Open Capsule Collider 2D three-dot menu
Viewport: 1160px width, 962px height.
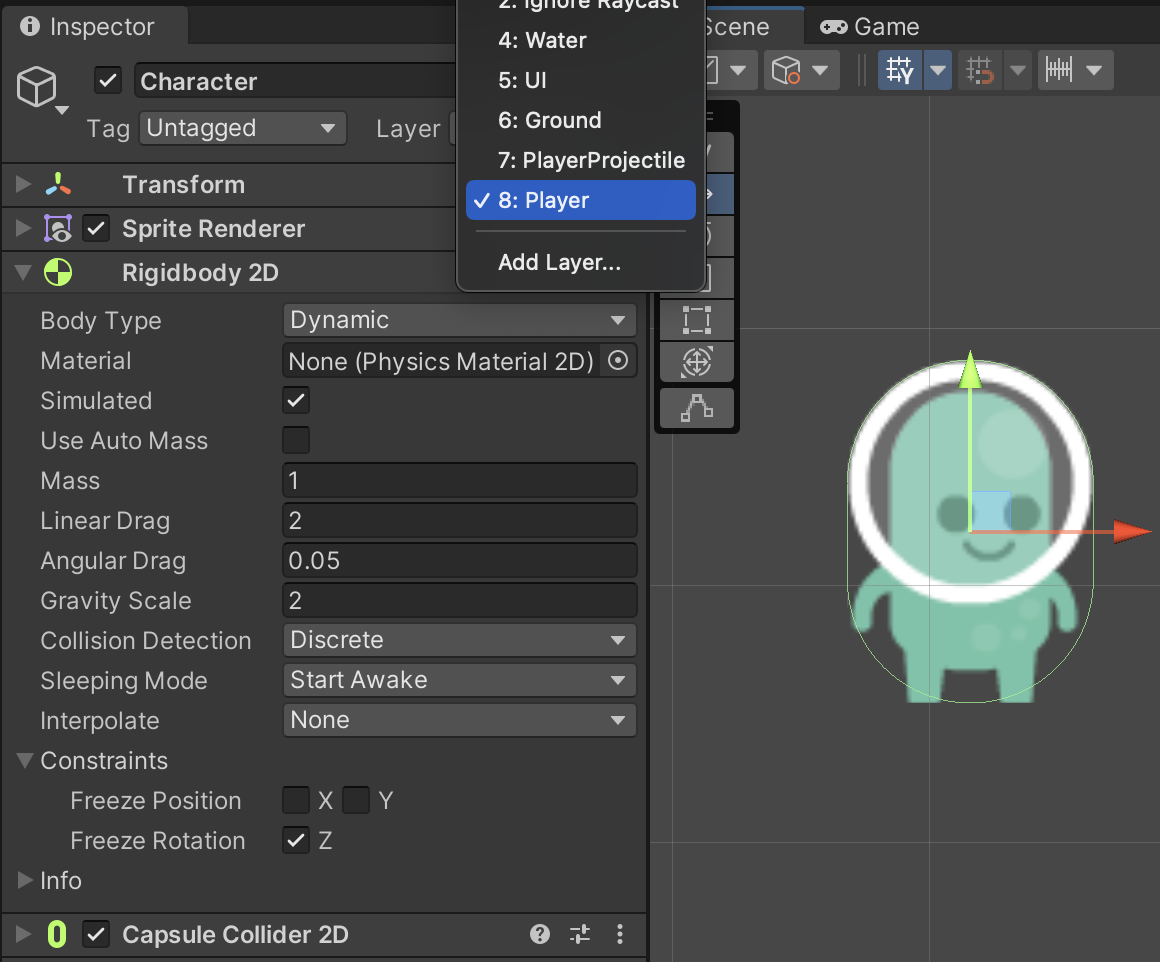pos(620,935)
